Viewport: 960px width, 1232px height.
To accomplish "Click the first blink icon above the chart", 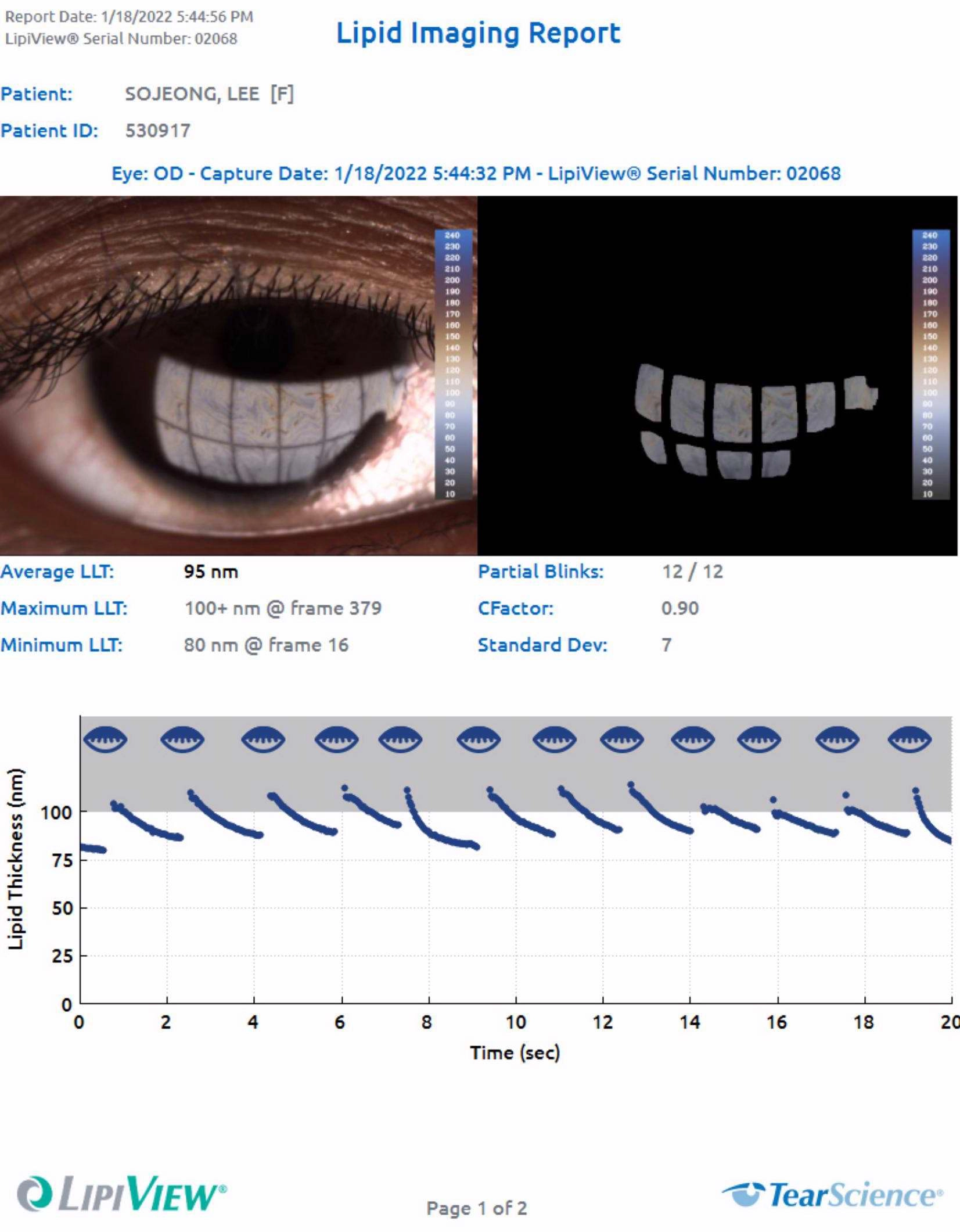I will coord(105,740).
